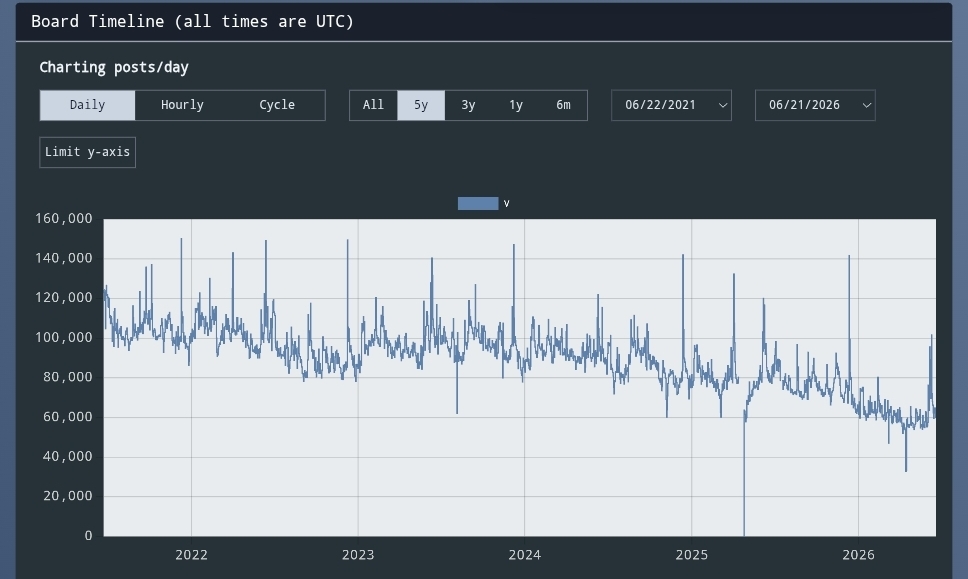
Task: Click the Charting posts/day heading
Action: click(x=114, y=67)
